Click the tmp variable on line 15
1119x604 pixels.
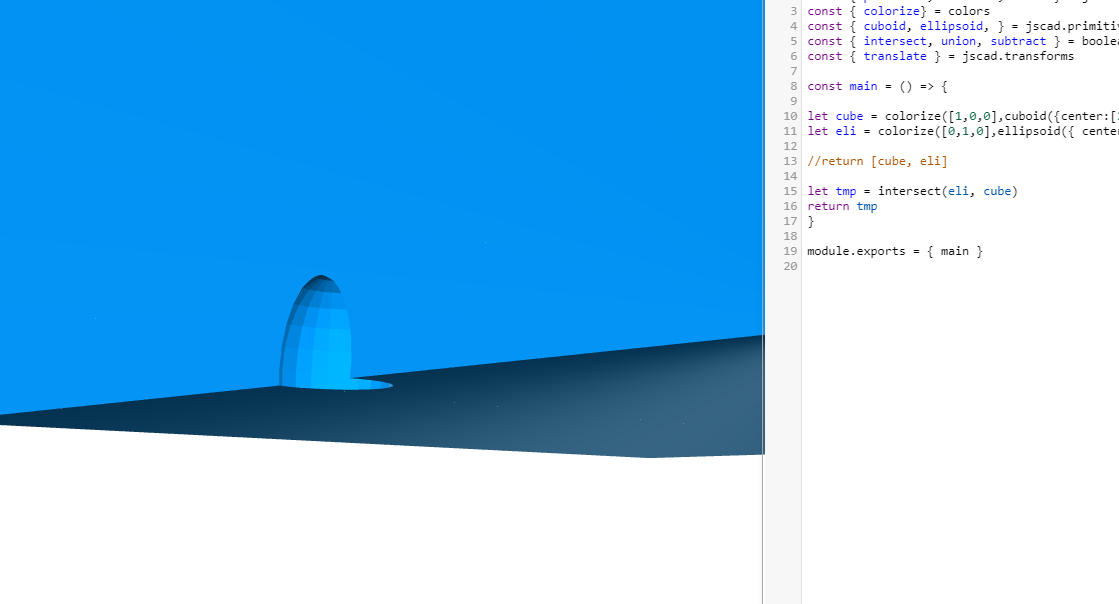[846, 190]
